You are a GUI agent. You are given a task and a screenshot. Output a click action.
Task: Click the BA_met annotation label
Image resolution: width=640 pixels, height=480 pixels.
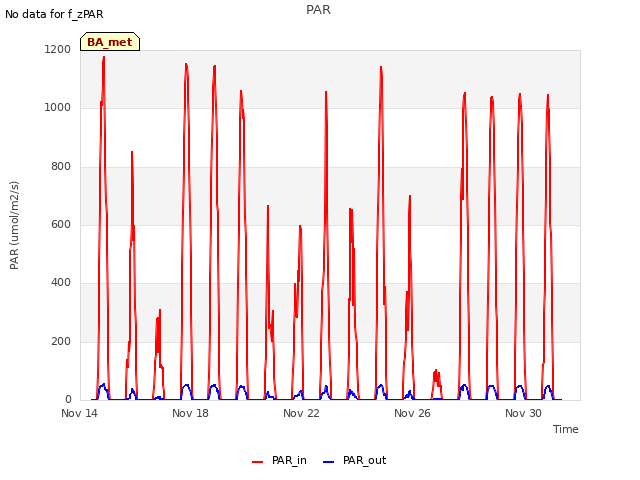coord(110,42)
